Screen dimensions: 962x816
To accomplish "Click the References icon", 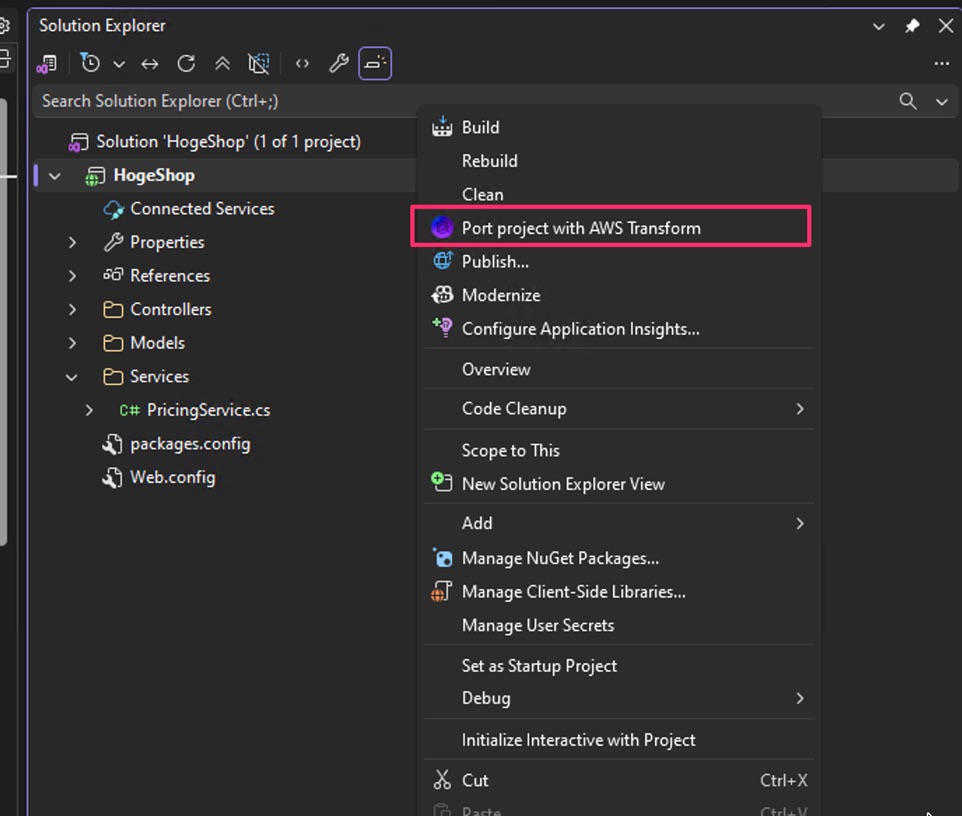I will coord(113,275).
